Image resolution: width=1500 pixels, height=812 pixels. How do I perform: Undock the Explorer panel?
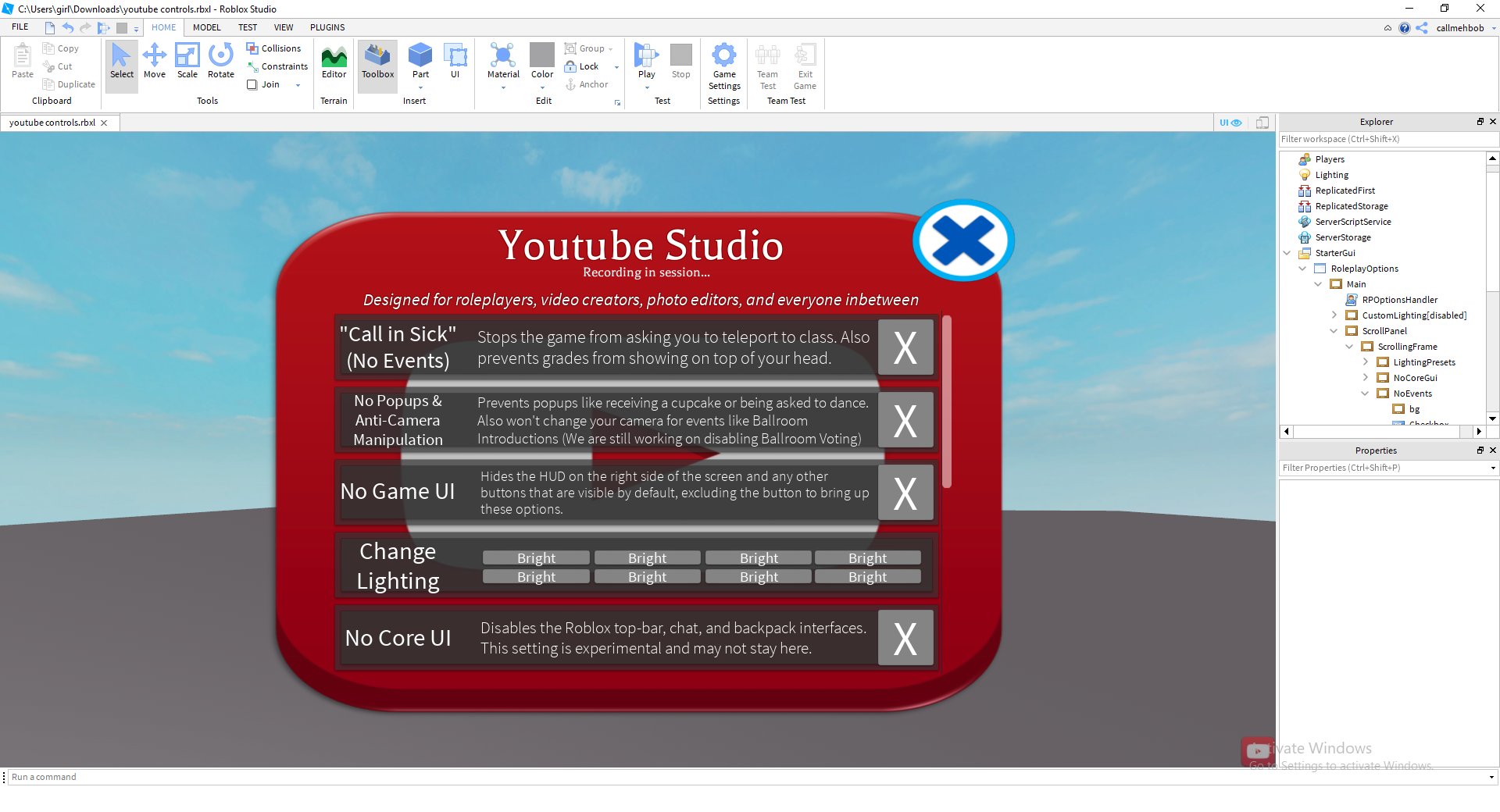(1480, 122)
